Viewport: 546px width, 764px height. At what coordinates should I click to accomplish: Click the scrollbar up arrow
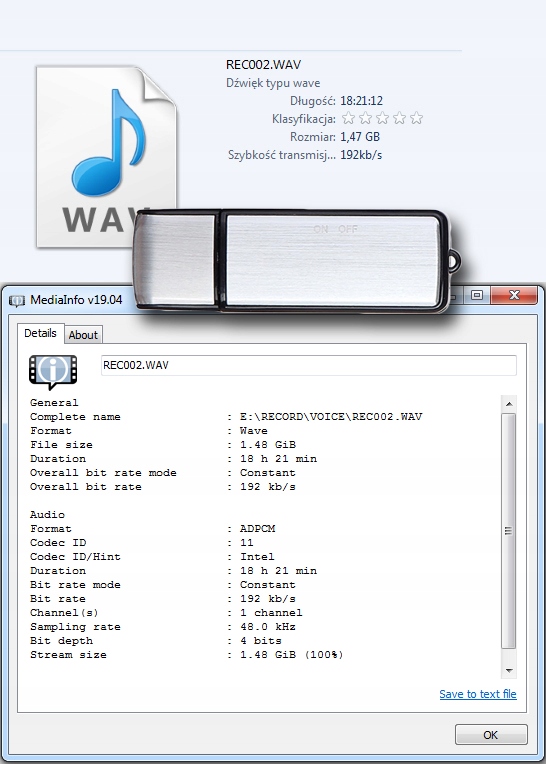(x=508, y=404)
